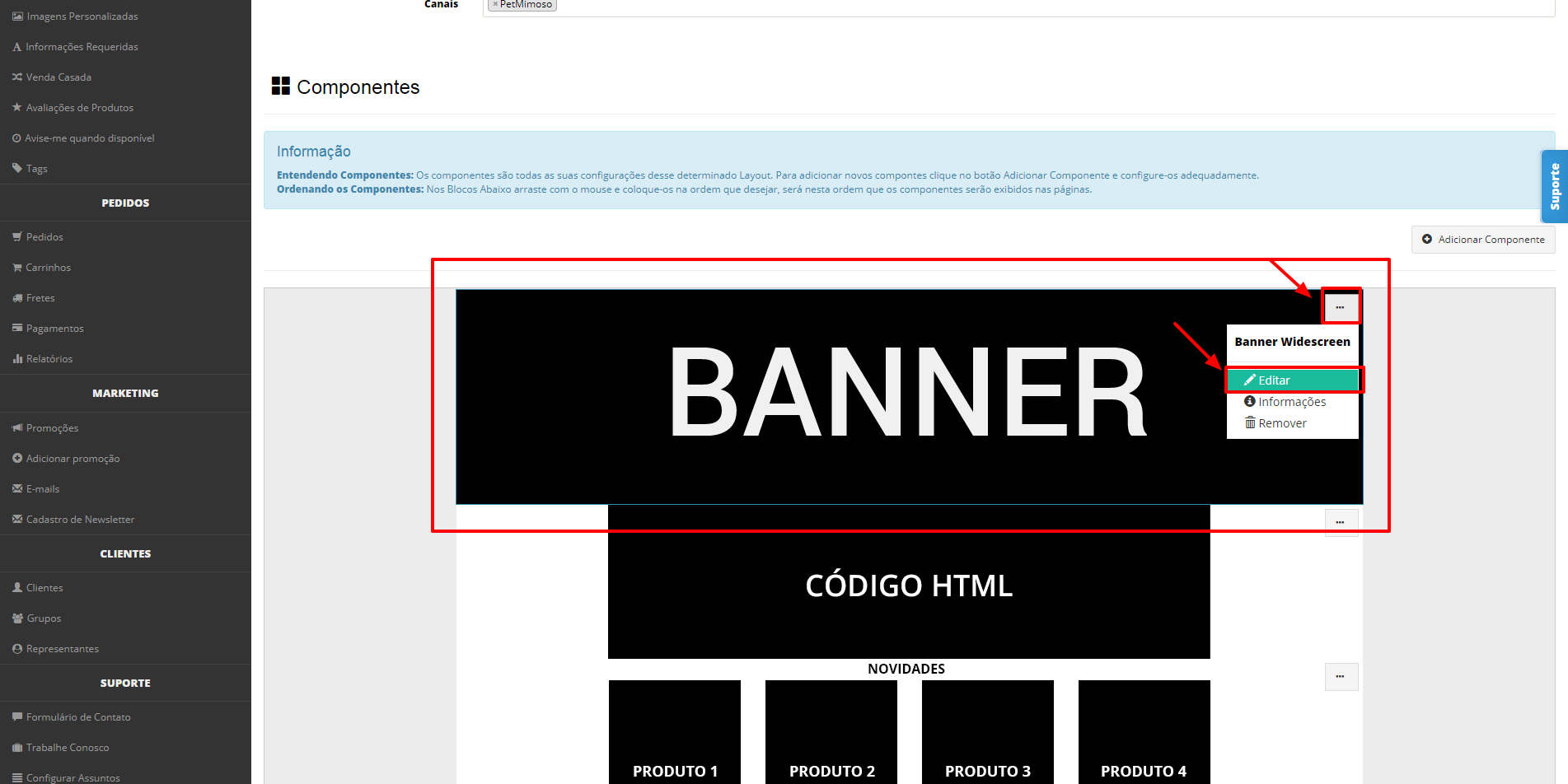Open the Representantes link
This screenshot has width=1568, height=784.
pos(63,649)
